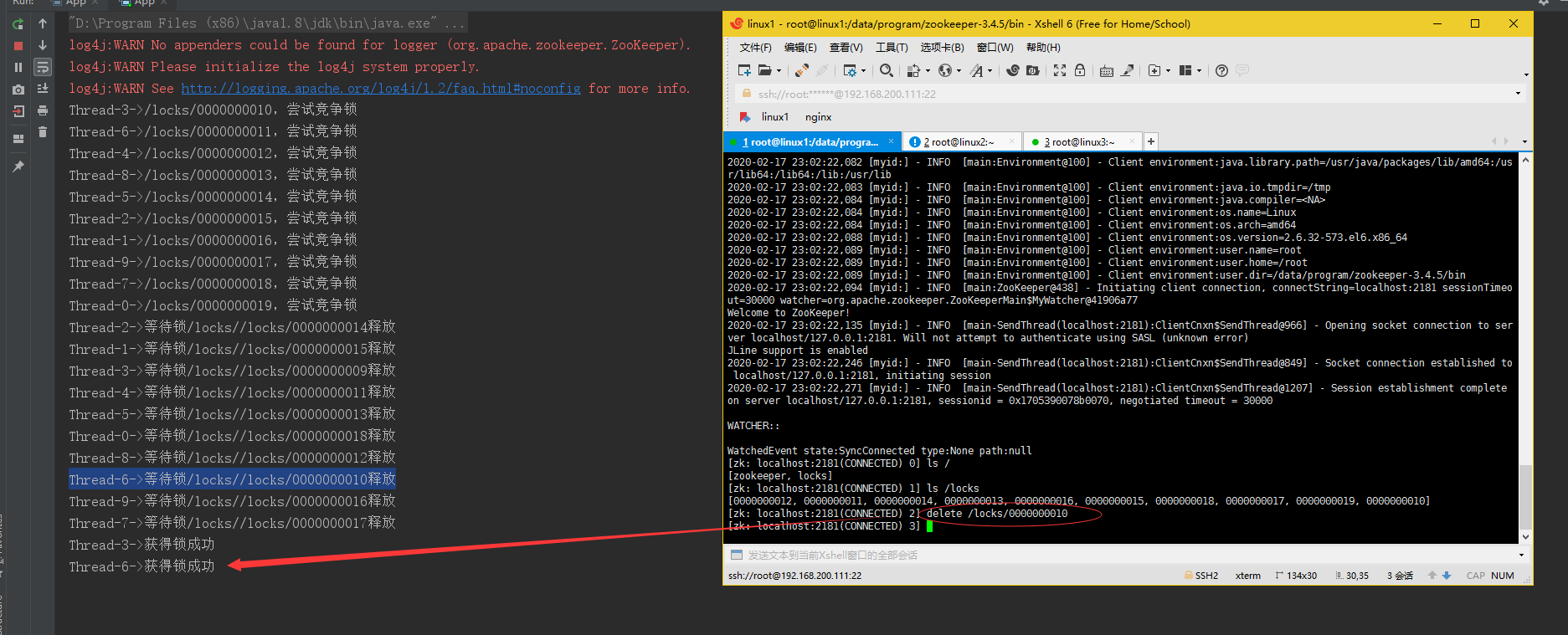Open the keyboard key mapping icon
The width and height of the screenshot is (1568, 635).
pos(1106,70)
